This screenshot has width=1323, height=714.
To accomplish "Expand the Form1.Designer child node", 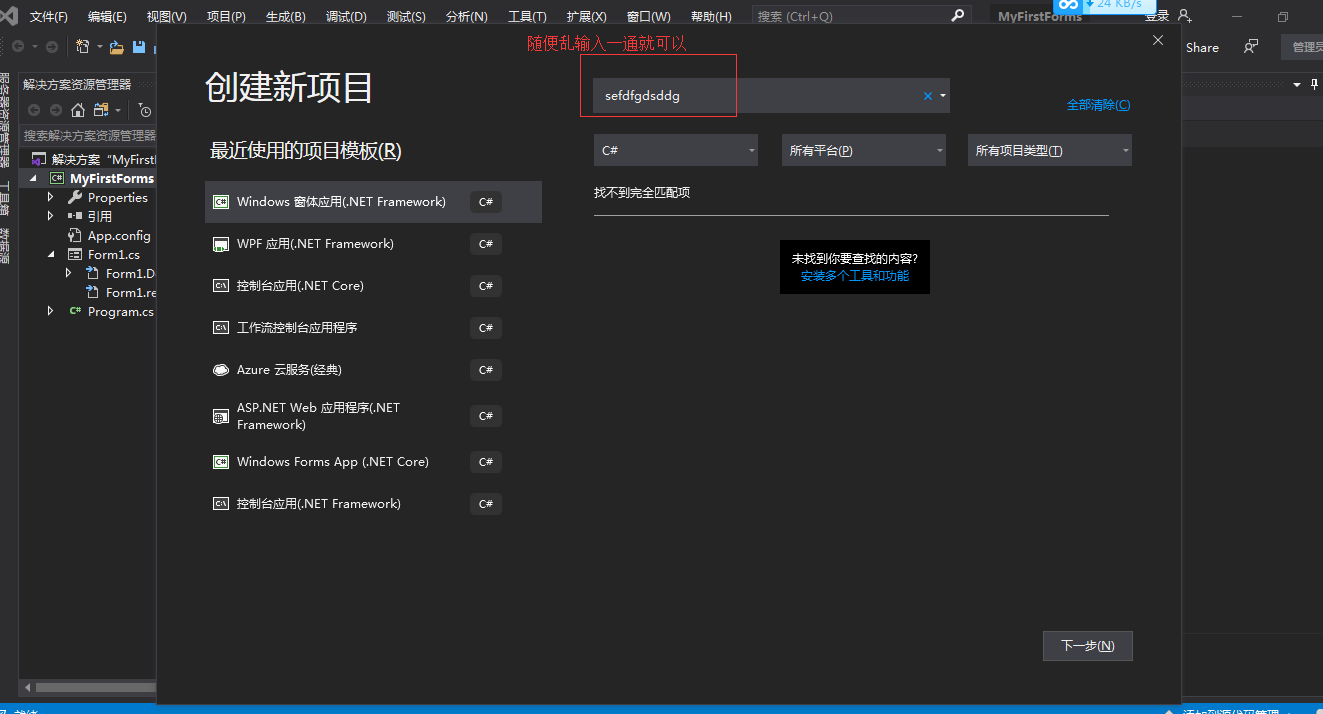I will click(69, 273).
